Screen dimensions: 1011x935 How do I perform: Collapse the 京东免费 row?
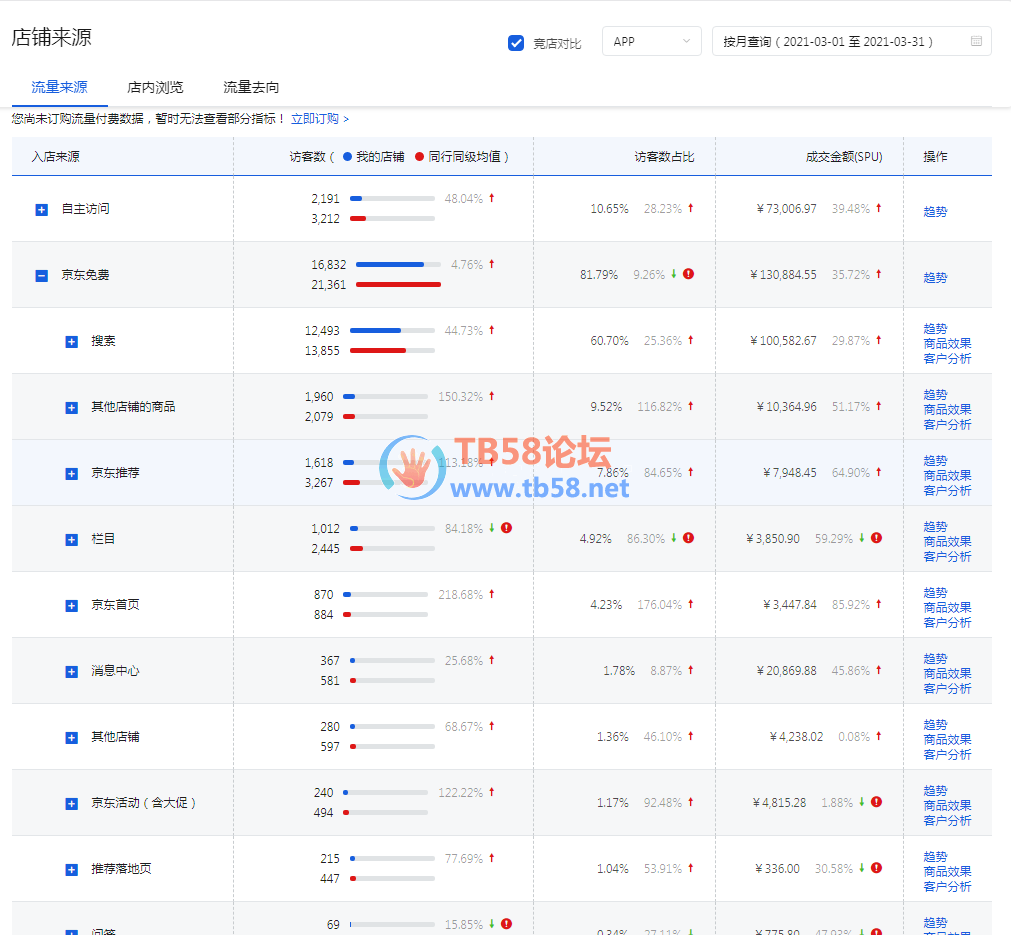(x=41, y=276)
